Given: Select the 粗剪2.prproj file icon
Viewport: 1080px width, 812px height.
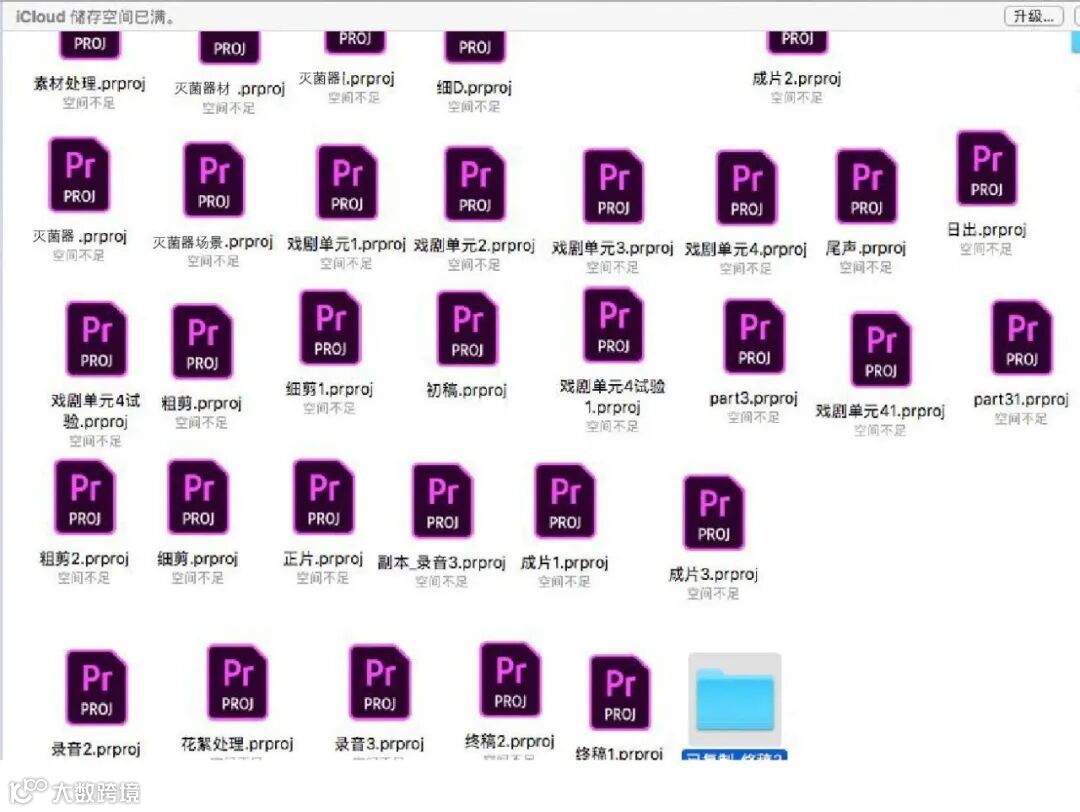Looking at the screenshot, I should [x=85, y=497].
